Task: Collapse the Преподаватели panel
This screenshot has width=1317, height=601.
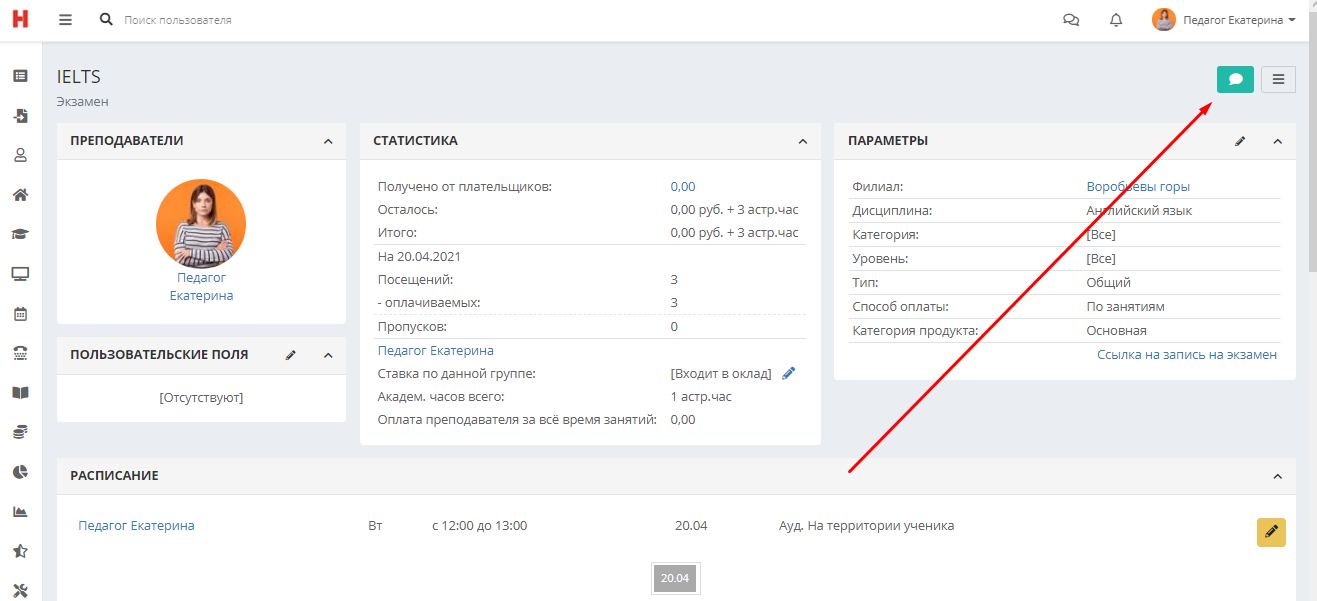Action: pyautogui.click(x=328, y=142)
